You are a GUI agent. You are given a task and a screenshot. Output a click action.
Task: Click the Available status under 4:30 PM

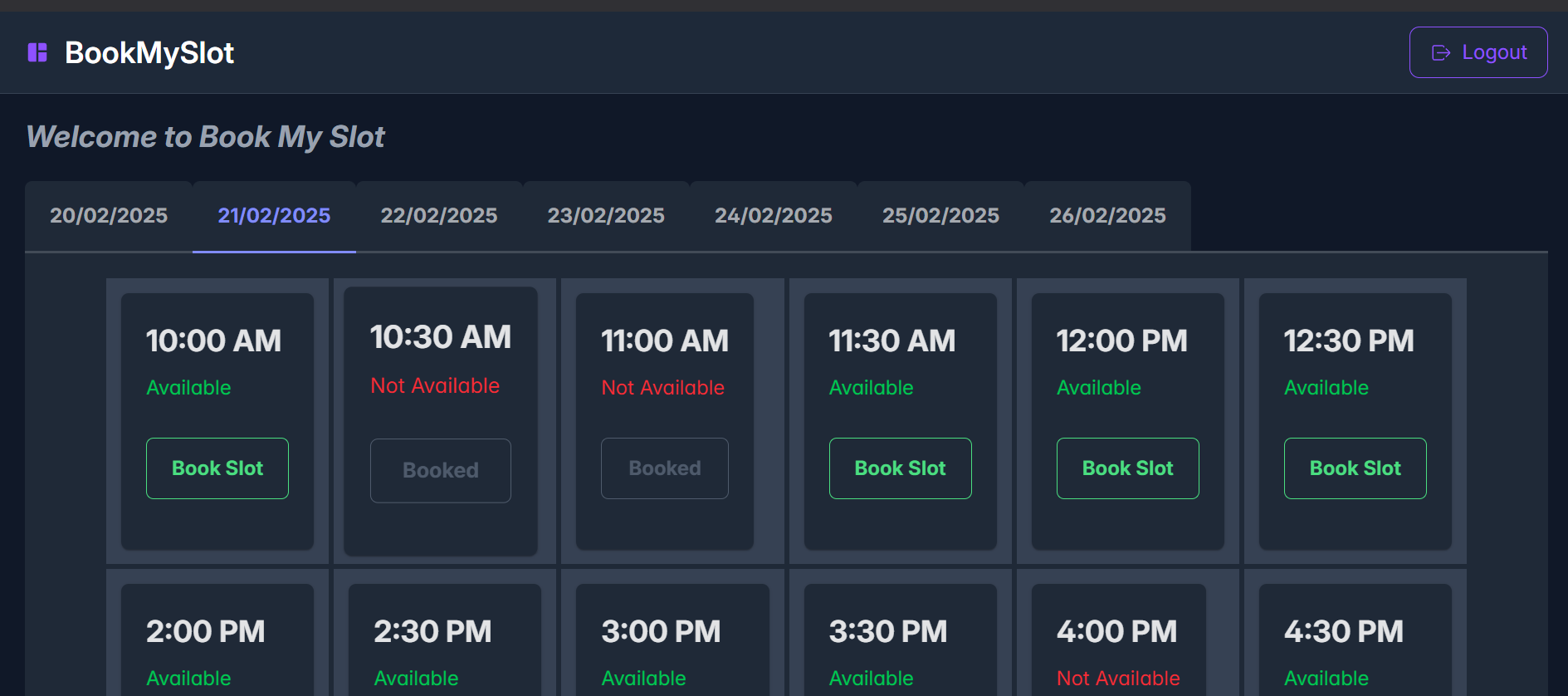pos(1326,679)
